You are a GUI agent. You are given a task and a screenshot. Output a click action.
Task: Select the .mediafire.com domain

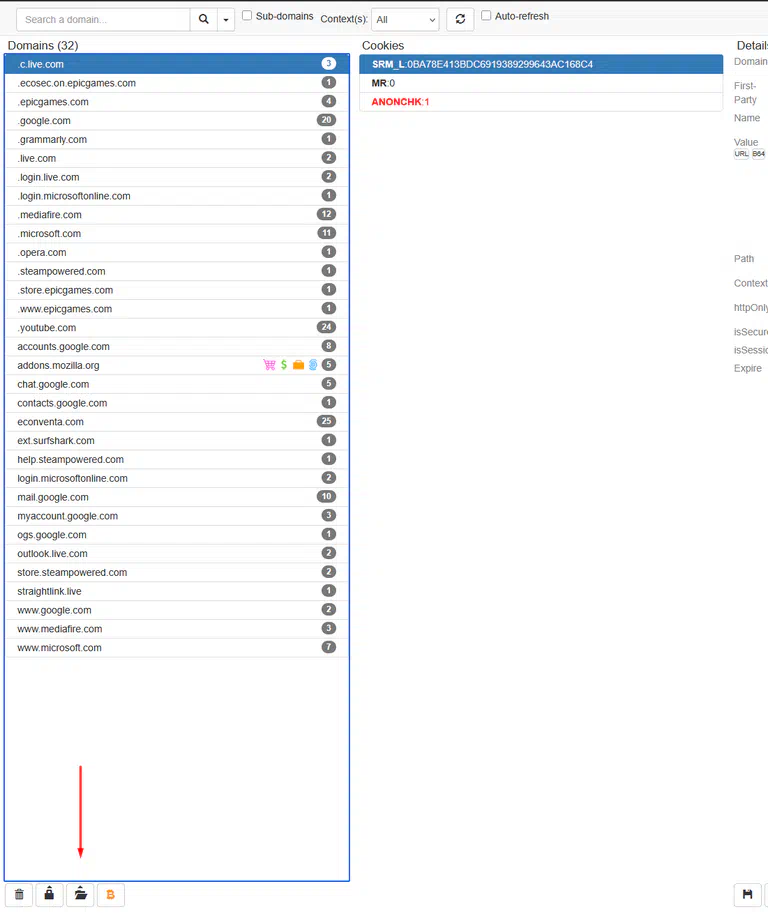point(177,215)
